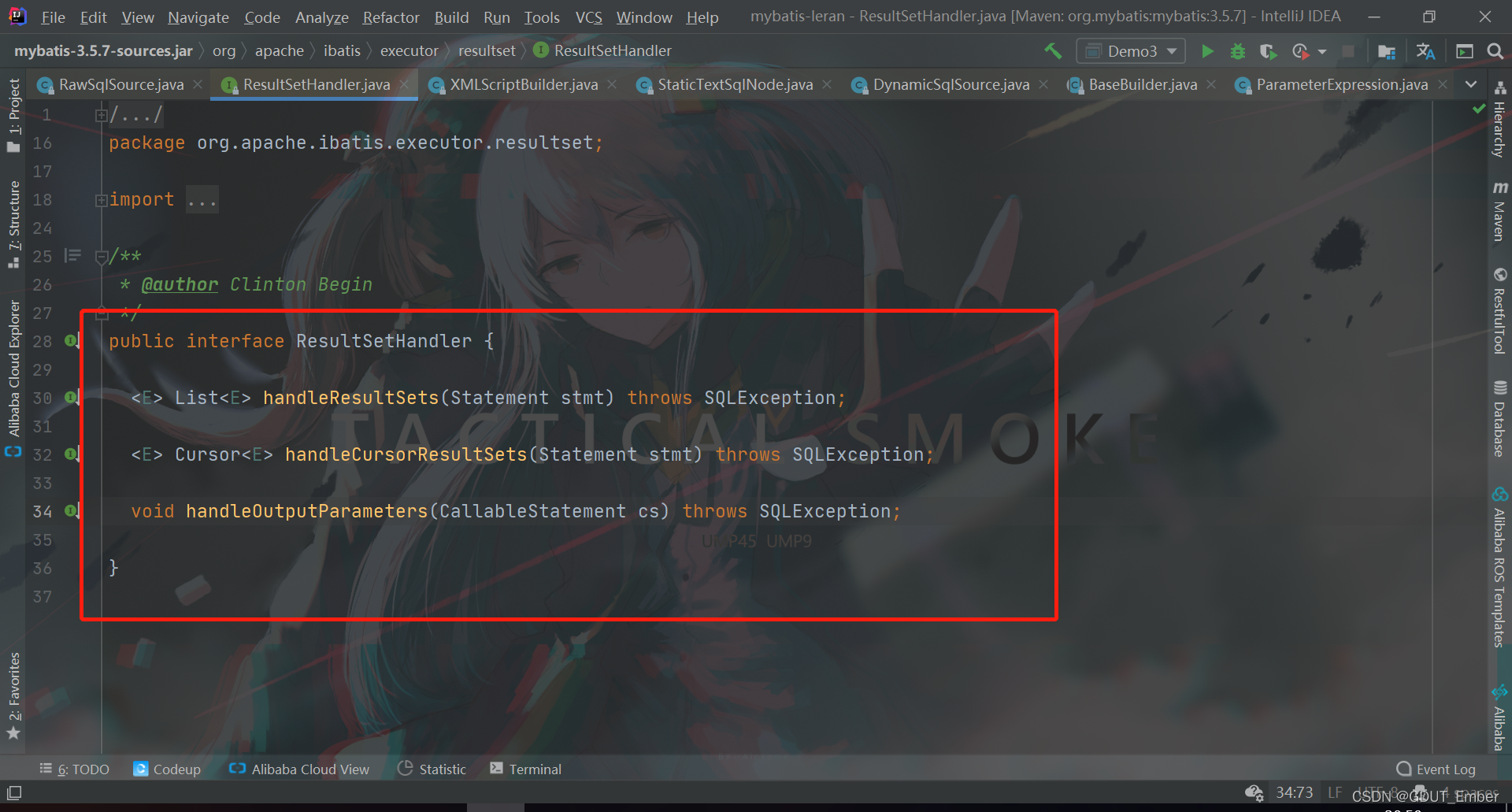Screen dimensions: 1512x812
Task: Click the green Build project hammer icon
Action: (1053, 51)
